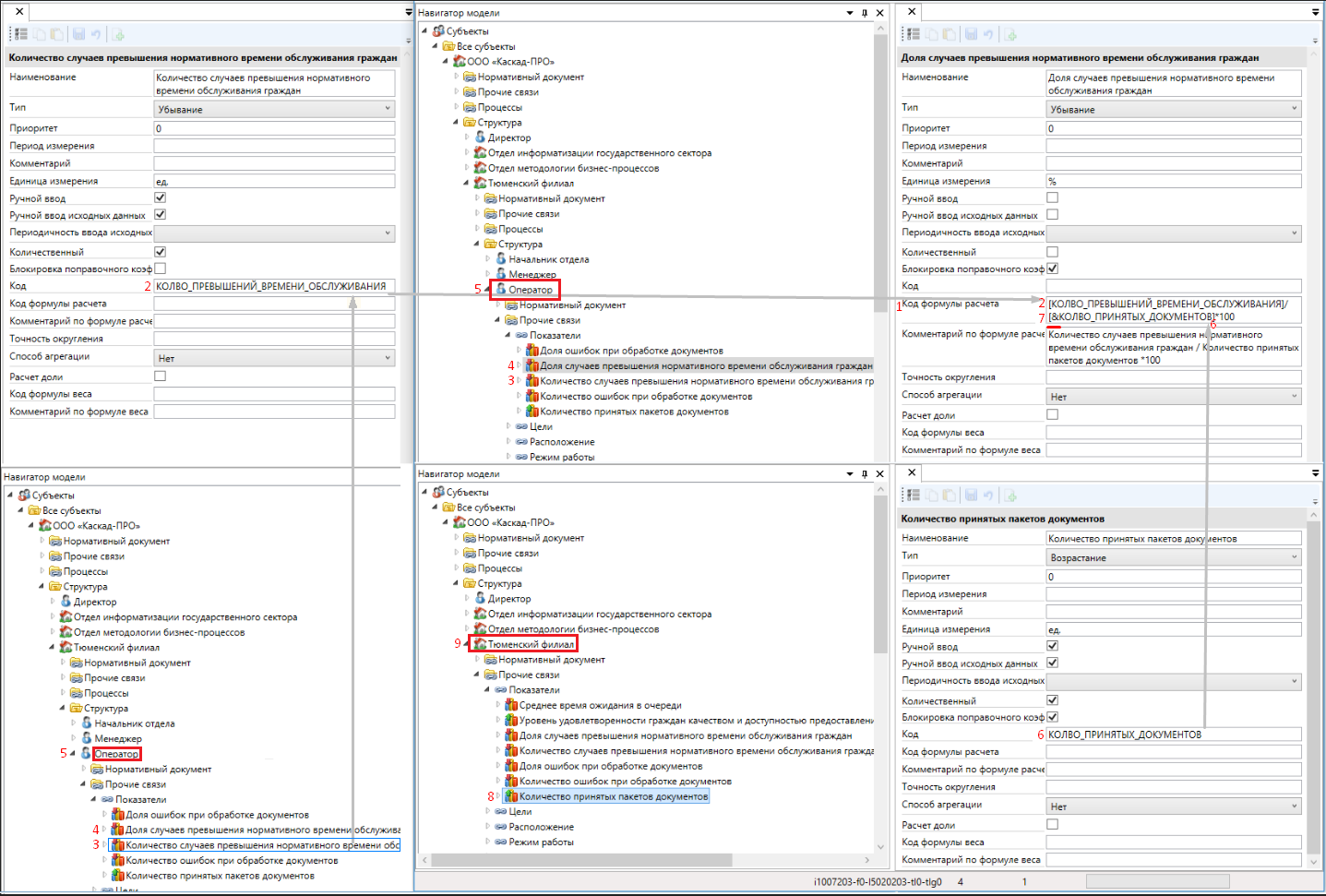Click undo icon in 'Доля случаев превышения' panel toolbar
Screen dimensions: 1326x896
point(987,34)
